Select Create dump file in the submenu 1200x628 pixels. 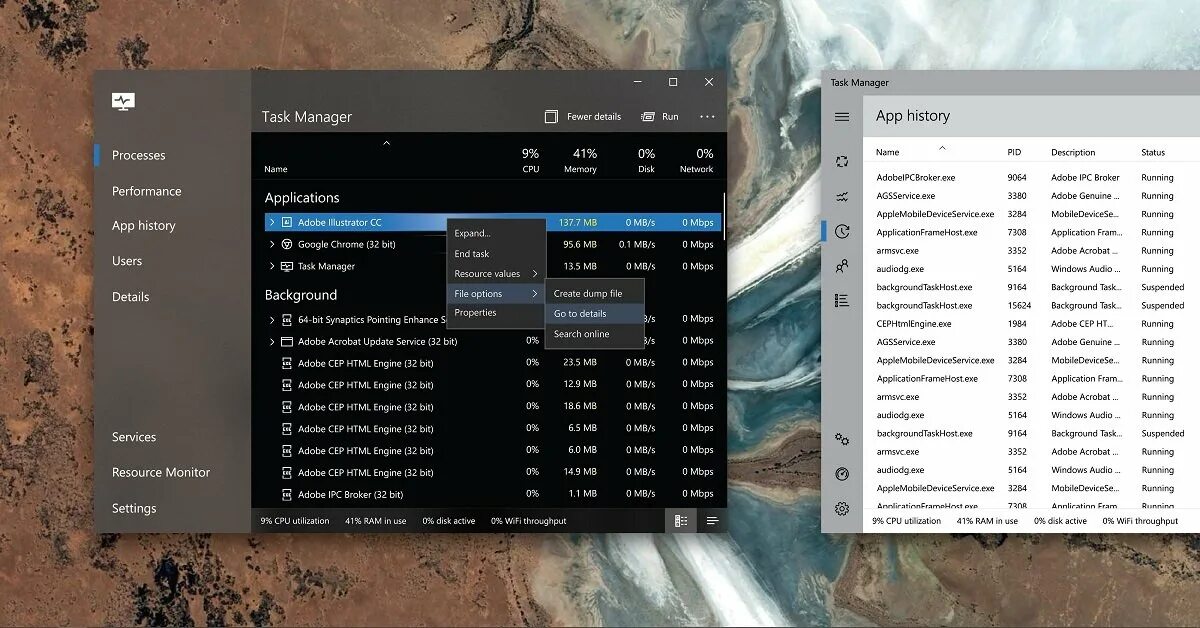[x=594, y=294]
